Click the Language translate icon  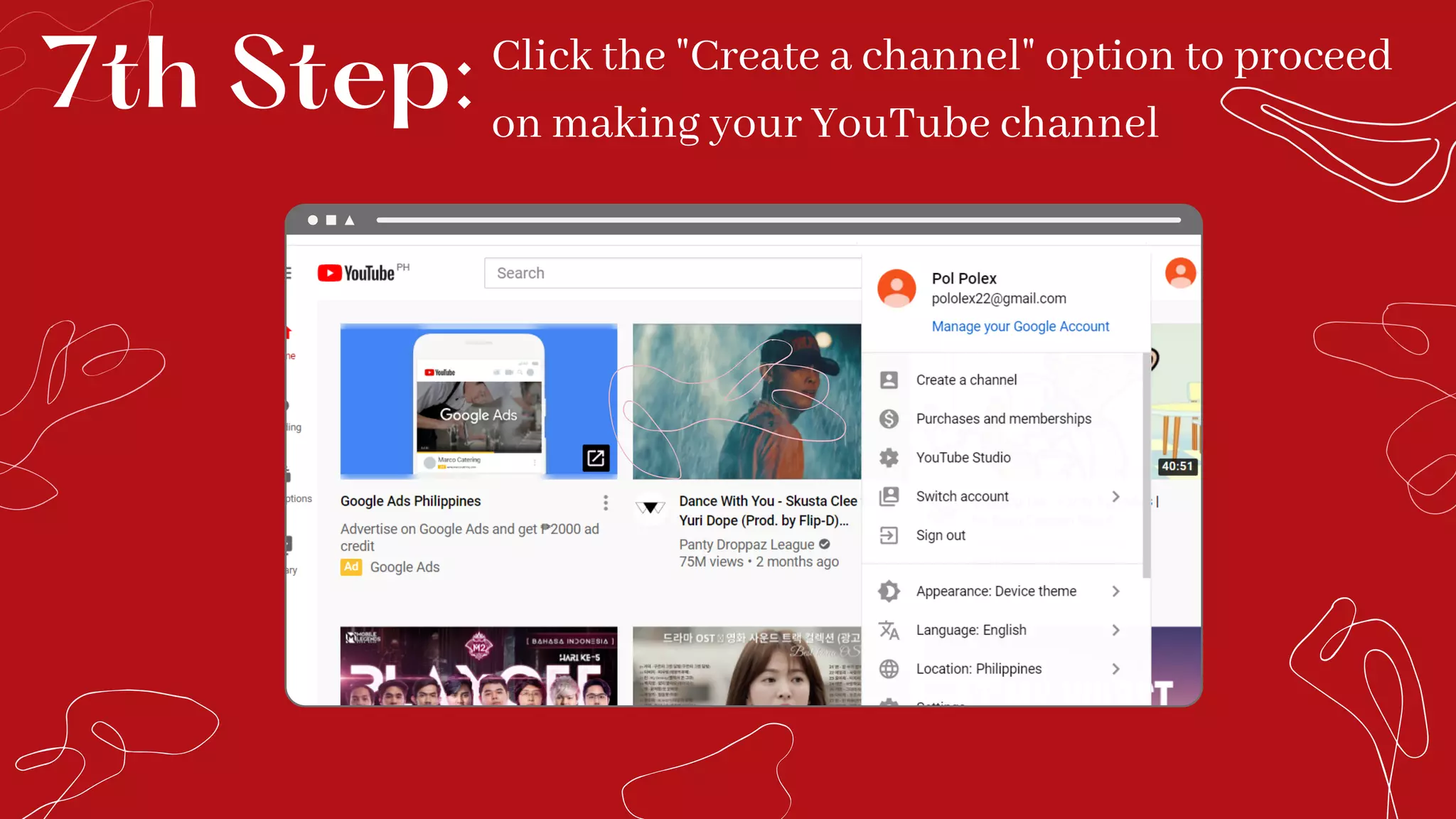(889, 630)
